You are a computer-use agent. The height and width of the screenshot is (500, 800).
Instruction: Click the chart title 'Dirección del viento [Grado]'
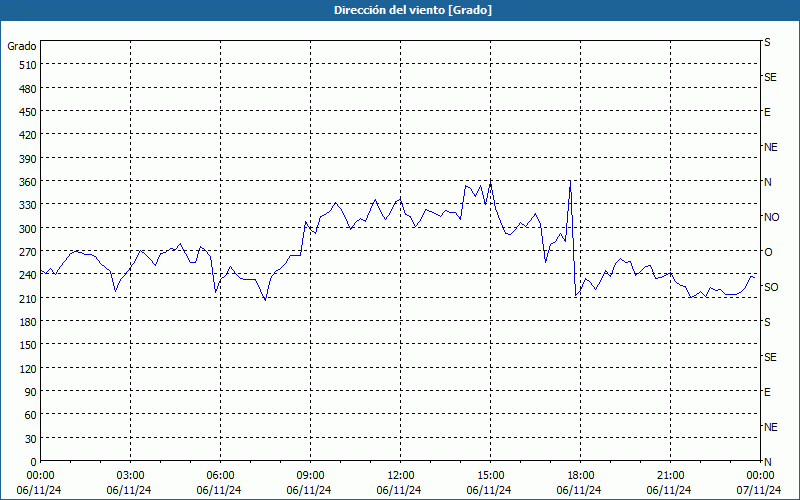point(413,10)
